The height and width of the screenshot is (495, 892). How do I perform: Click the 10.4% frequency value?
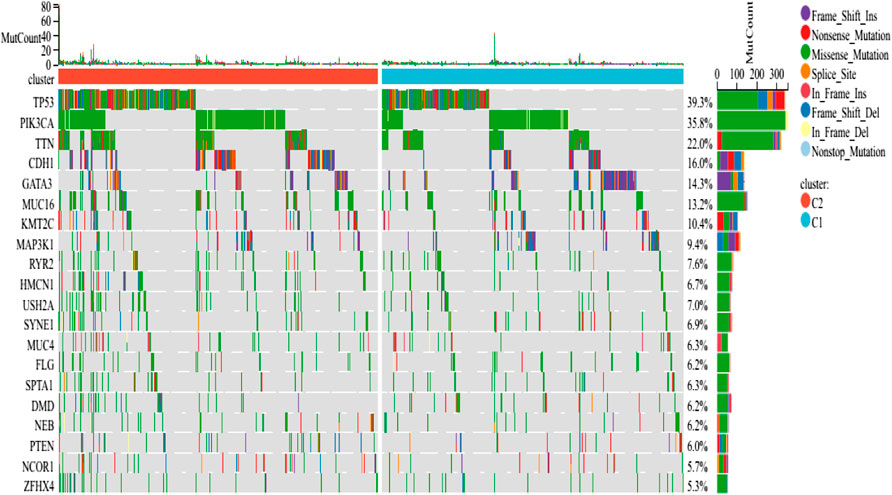[700, 224]
